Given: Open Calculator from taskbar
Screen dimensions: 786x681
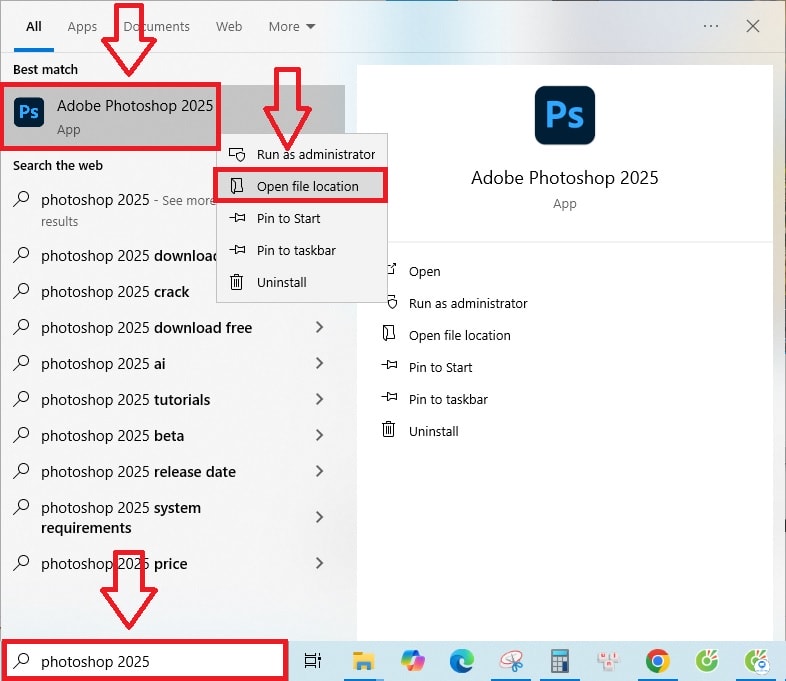Looking at the screenshot, I should [559, 661].
